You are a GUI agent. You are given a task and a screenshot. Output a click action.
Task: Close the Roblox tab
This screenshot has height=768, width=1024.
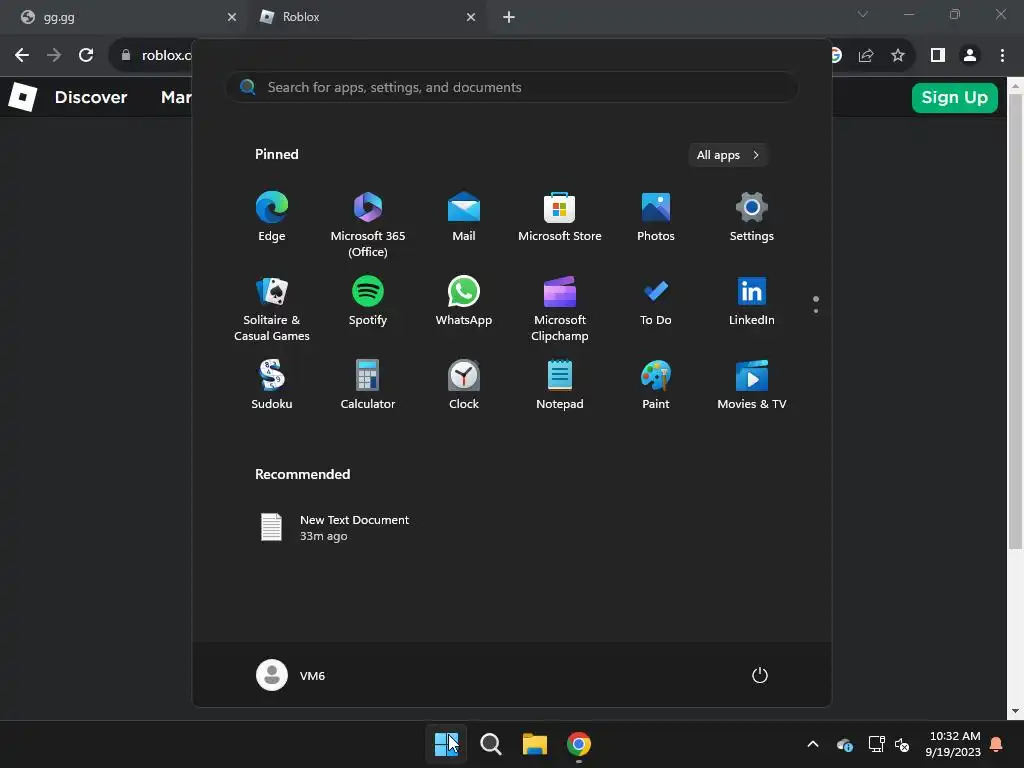click(x=471, y=17)
